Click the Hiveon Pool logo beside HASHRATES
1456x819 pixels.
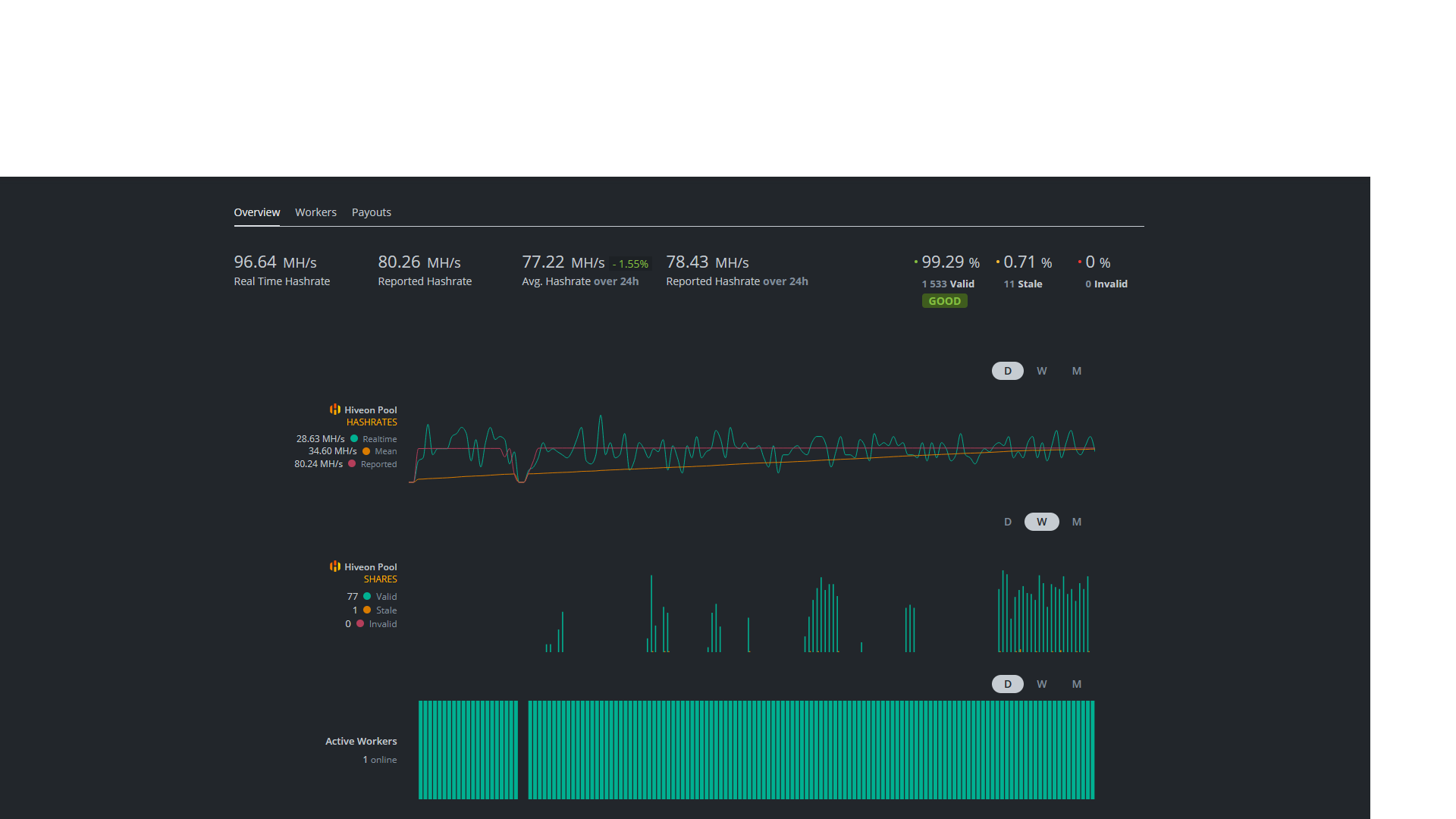tap(335, 409)
